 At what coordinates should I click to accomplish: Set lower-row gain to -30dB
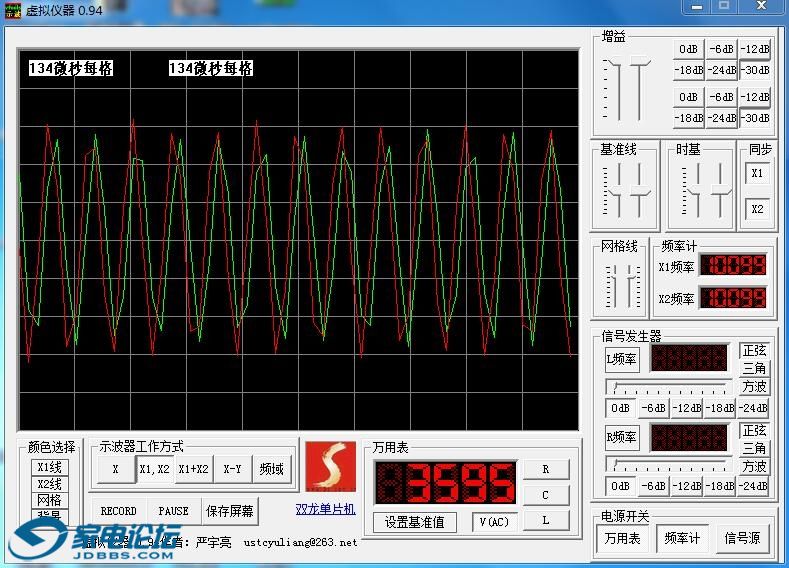click(x=755, y=118)
